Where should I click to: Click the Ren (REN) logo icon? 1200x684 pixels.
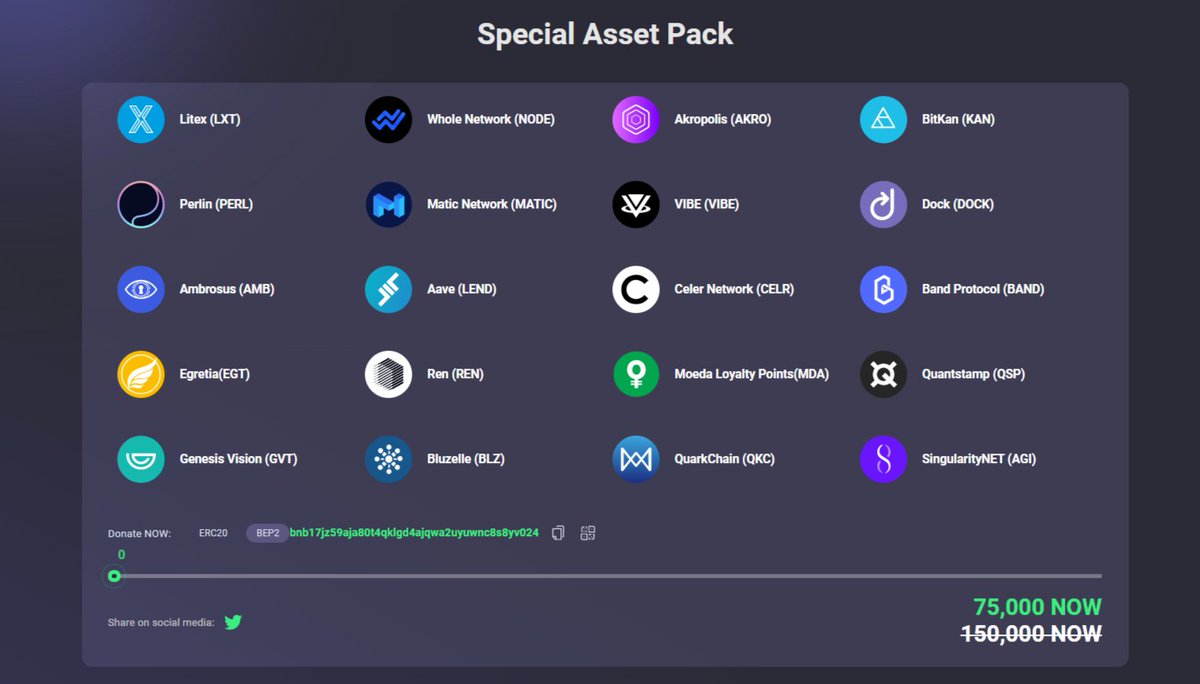click(388, 374)
